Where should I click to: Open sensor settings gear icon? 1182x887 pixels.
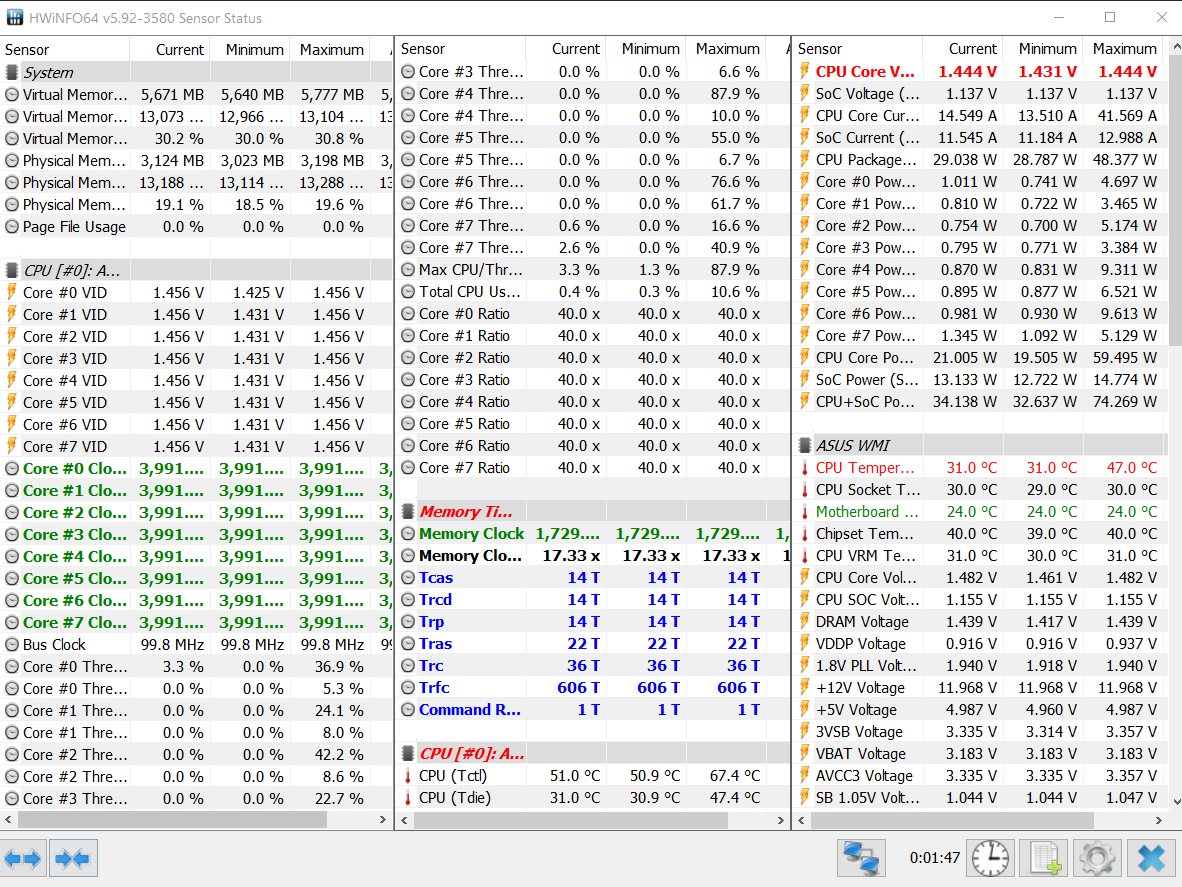pyautogui.click(x=1097, y=858)
